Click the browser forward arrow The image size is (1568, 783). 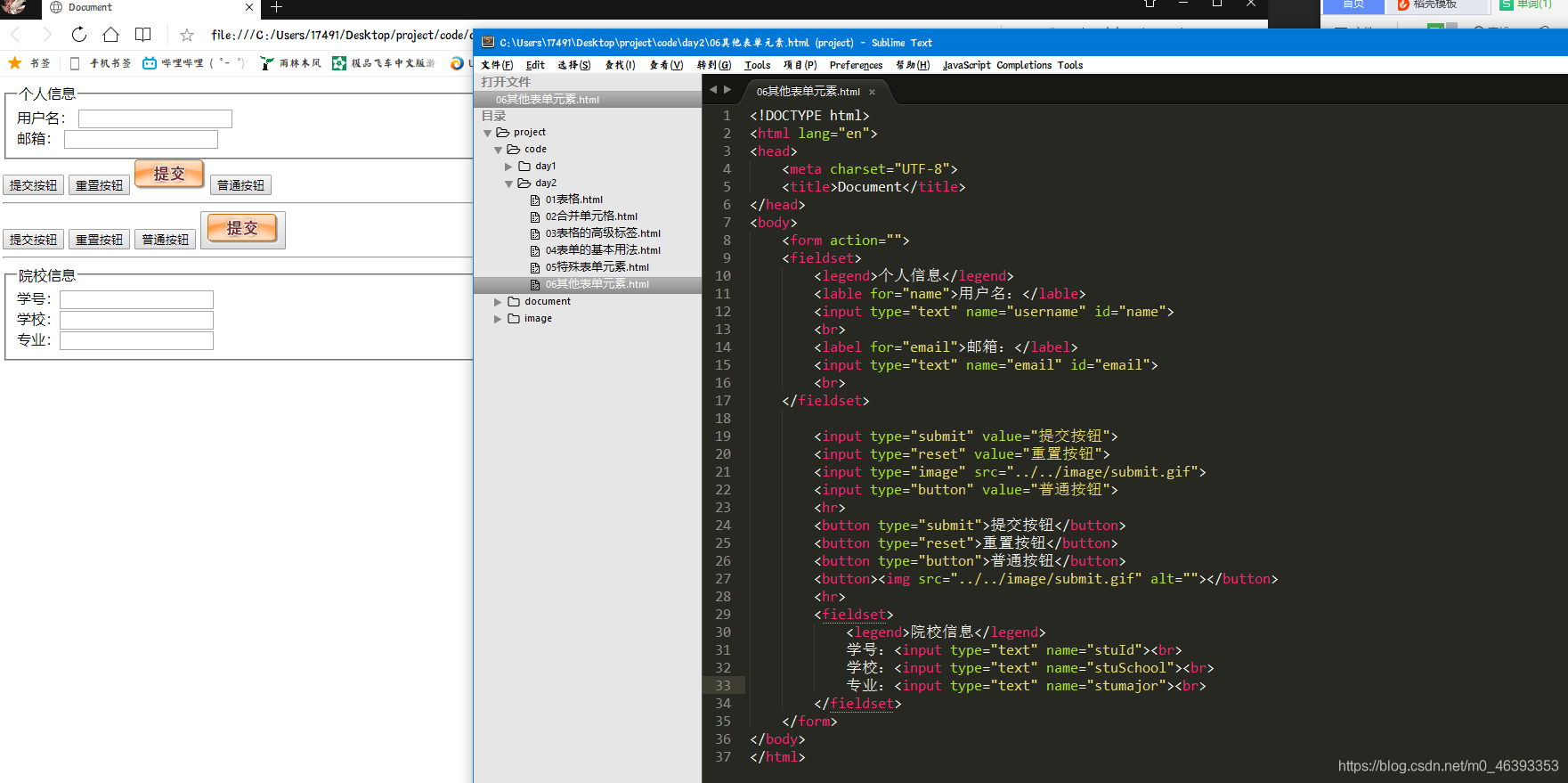(x=47, y=35)
